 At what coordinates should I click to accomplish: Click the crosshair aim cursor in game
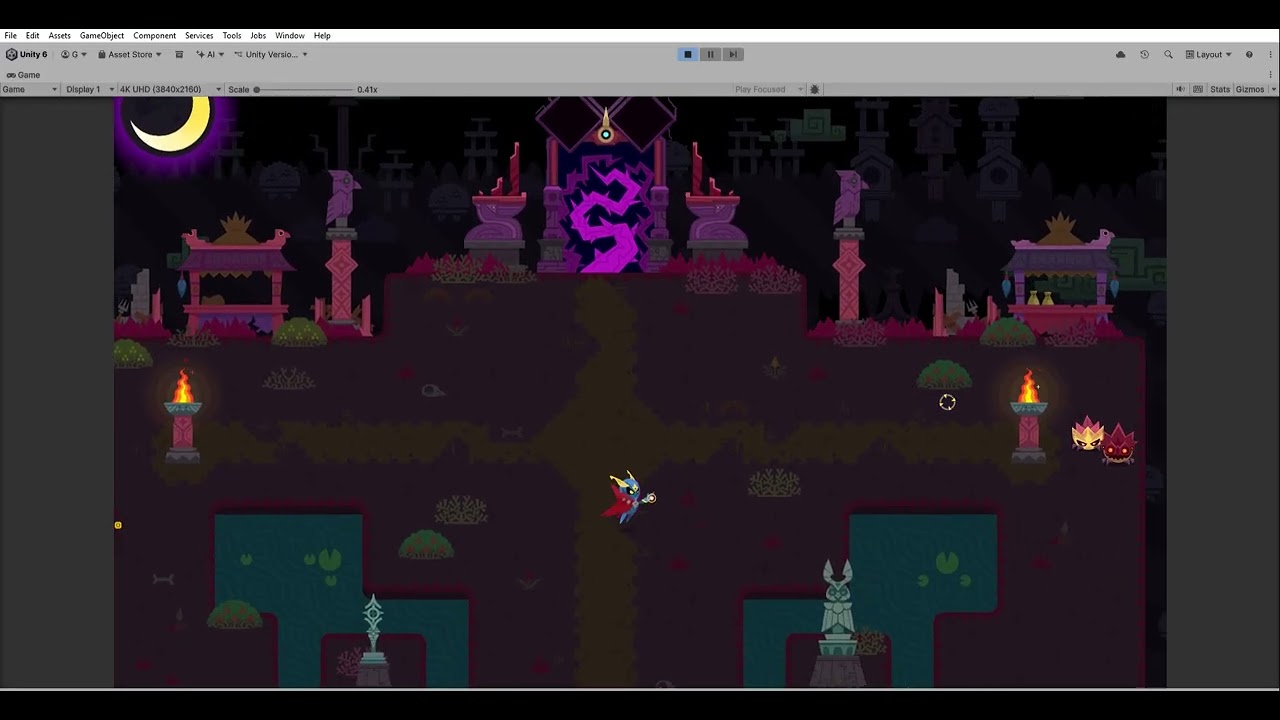[x=947, y=402]
